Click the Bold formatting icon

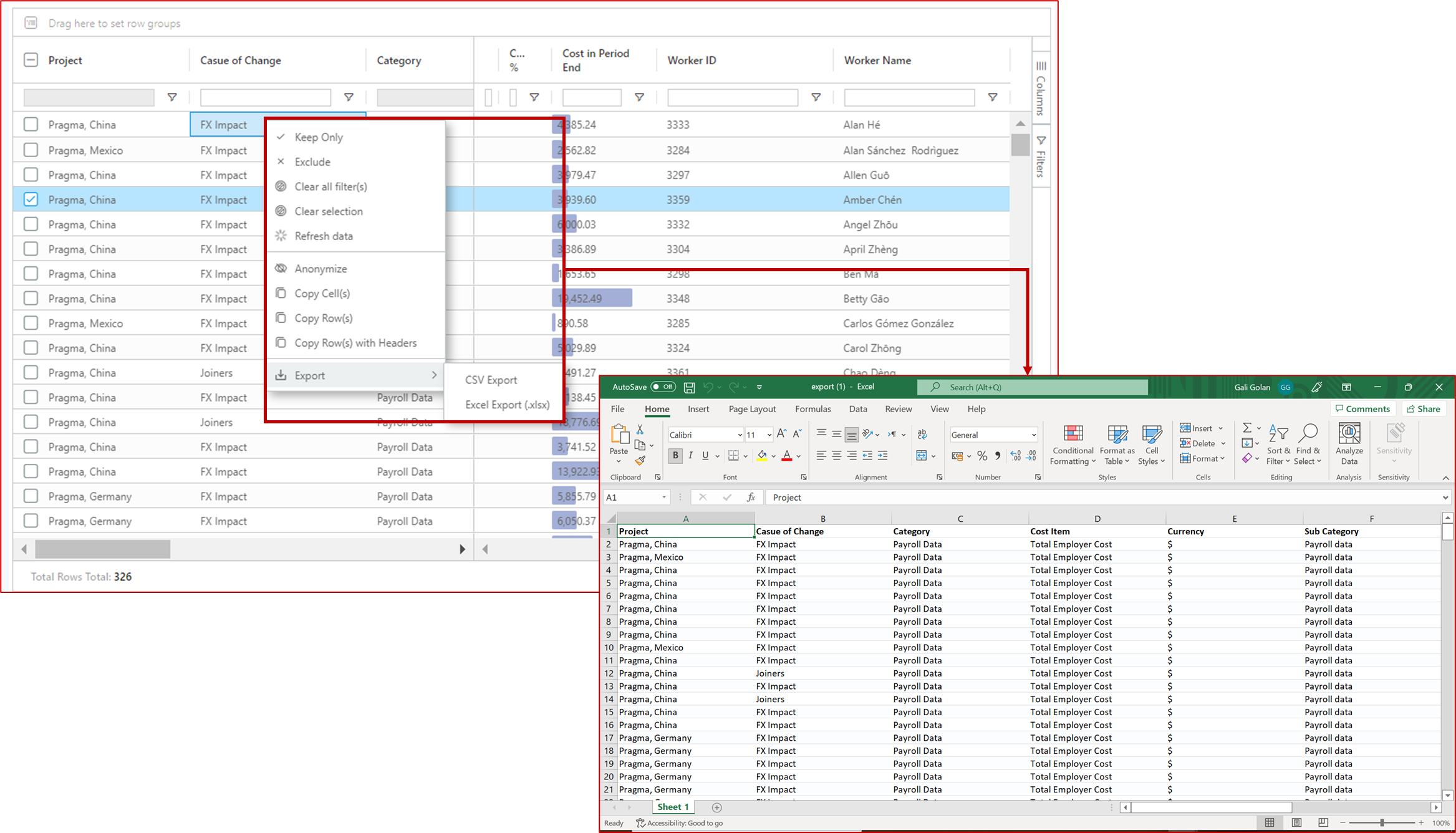coord(675,456)
